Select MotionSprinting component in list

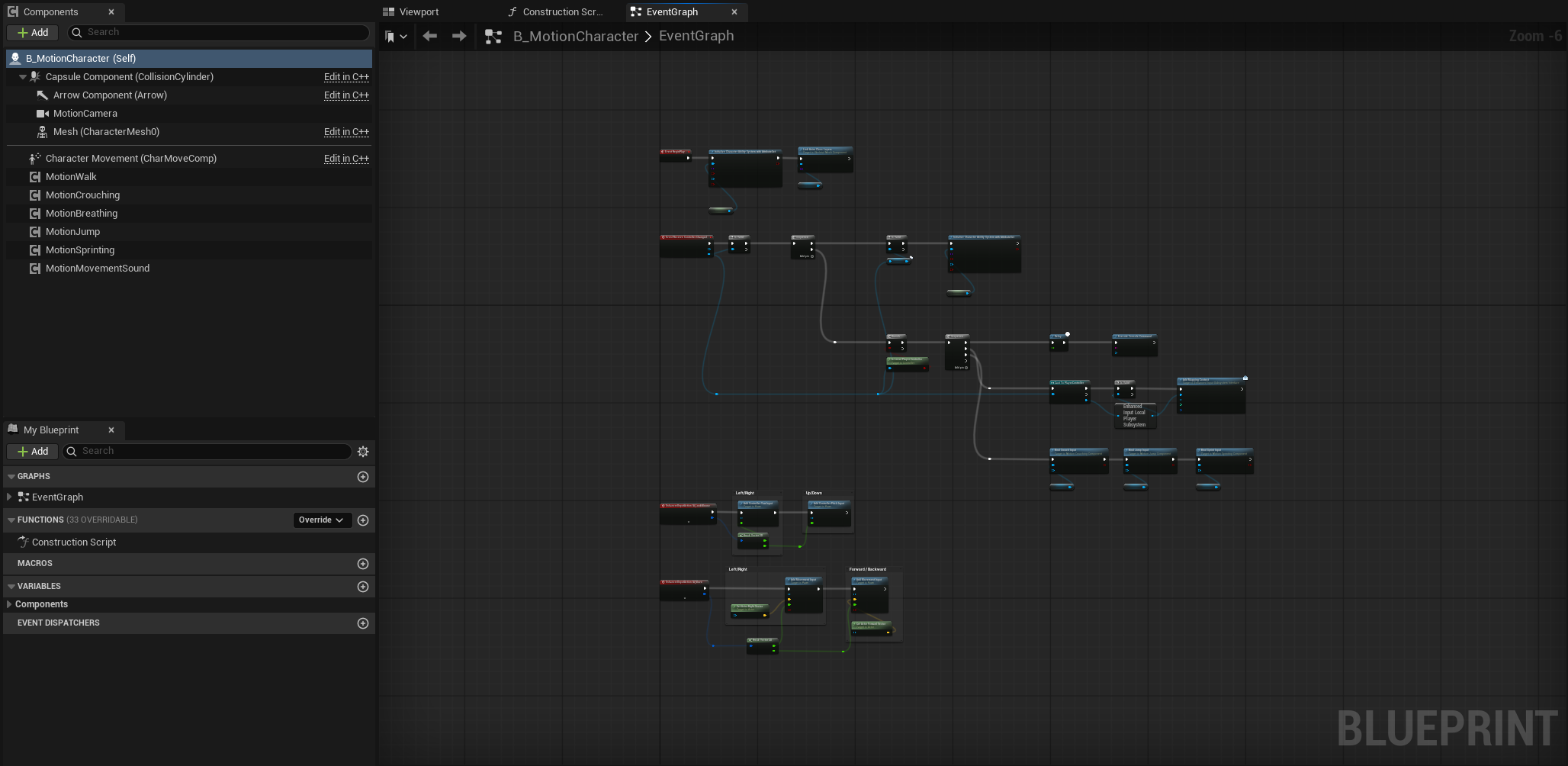click(x=80, y=250)
